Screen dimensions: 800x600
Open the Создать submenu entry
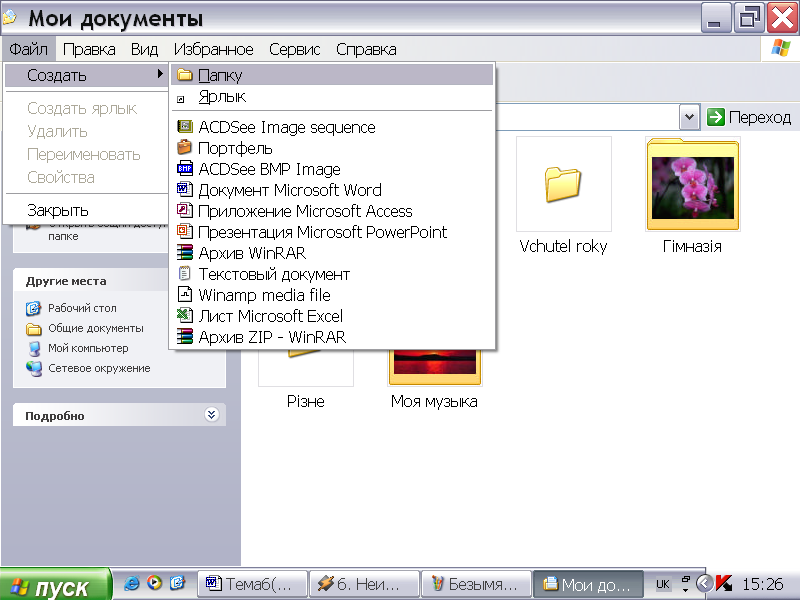(86, 76)
